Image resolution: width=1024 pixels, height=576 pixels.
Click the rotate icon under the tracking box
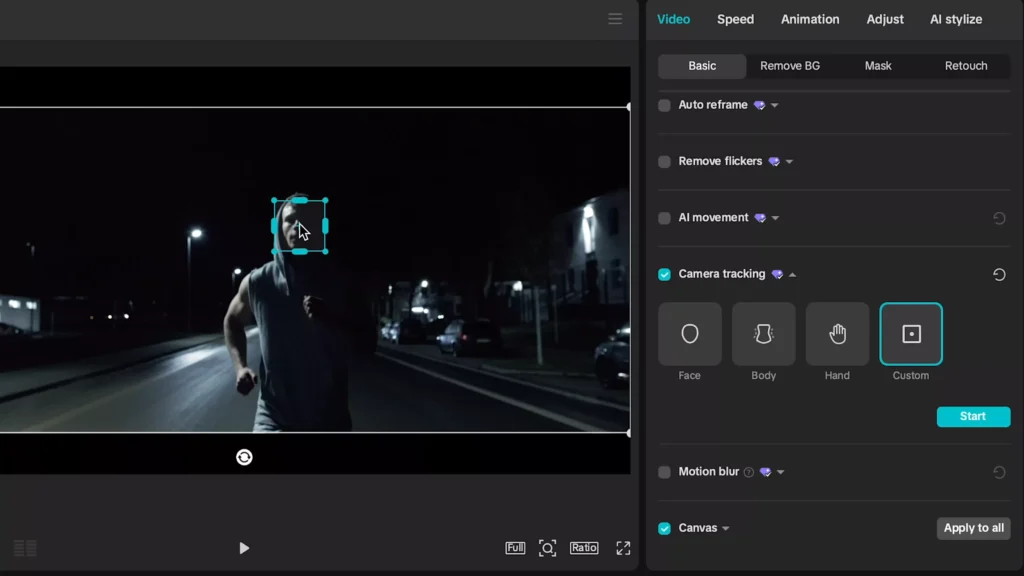click(245, 456)
